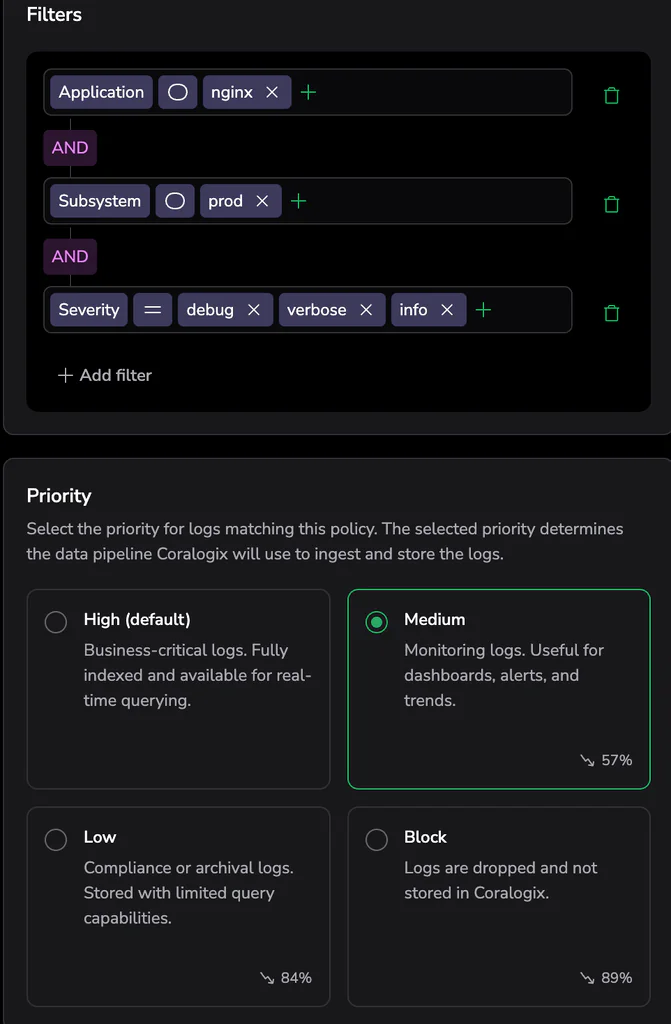671x1024 pixels.
Task: Remove the info severity tag
Action: pyautogui.click(x=447, y=310)
